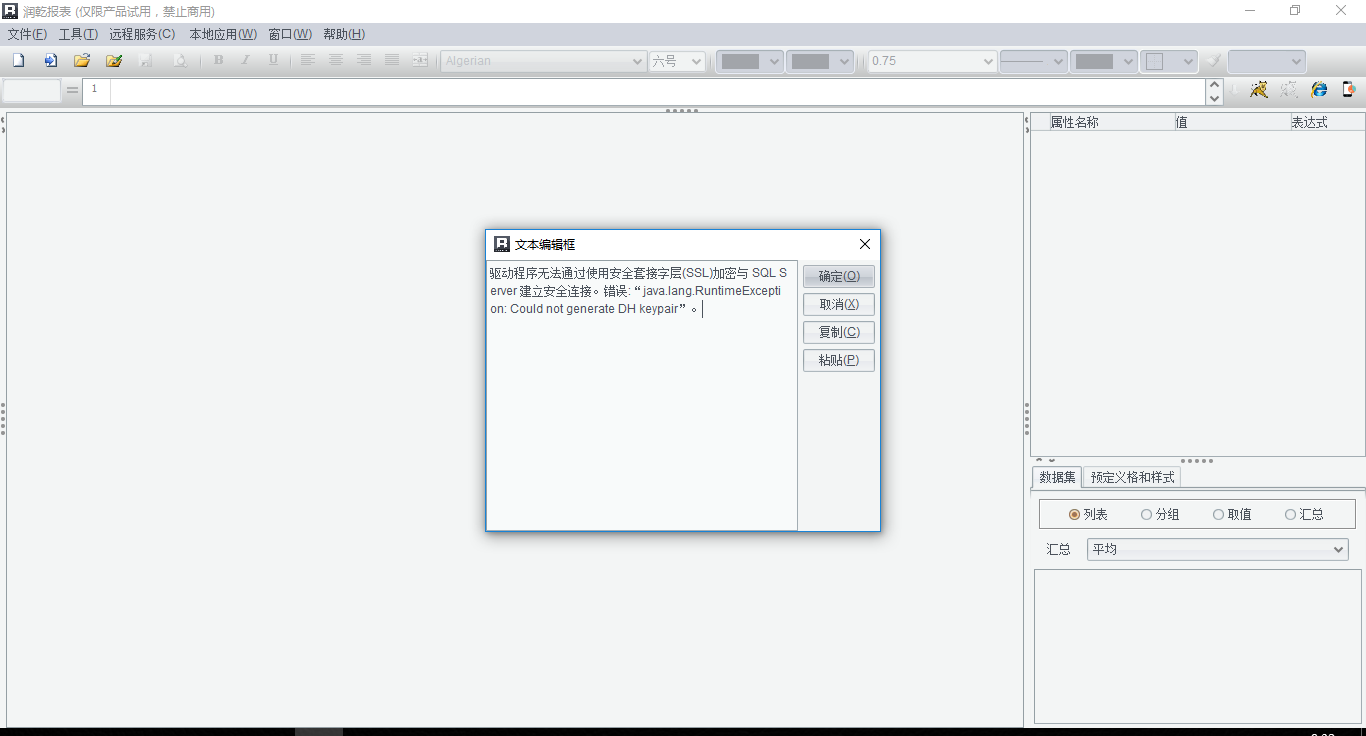Preview report in Internet Explorer browser icon
Screen dimensions: 1366x736
tap(1319, 90)
